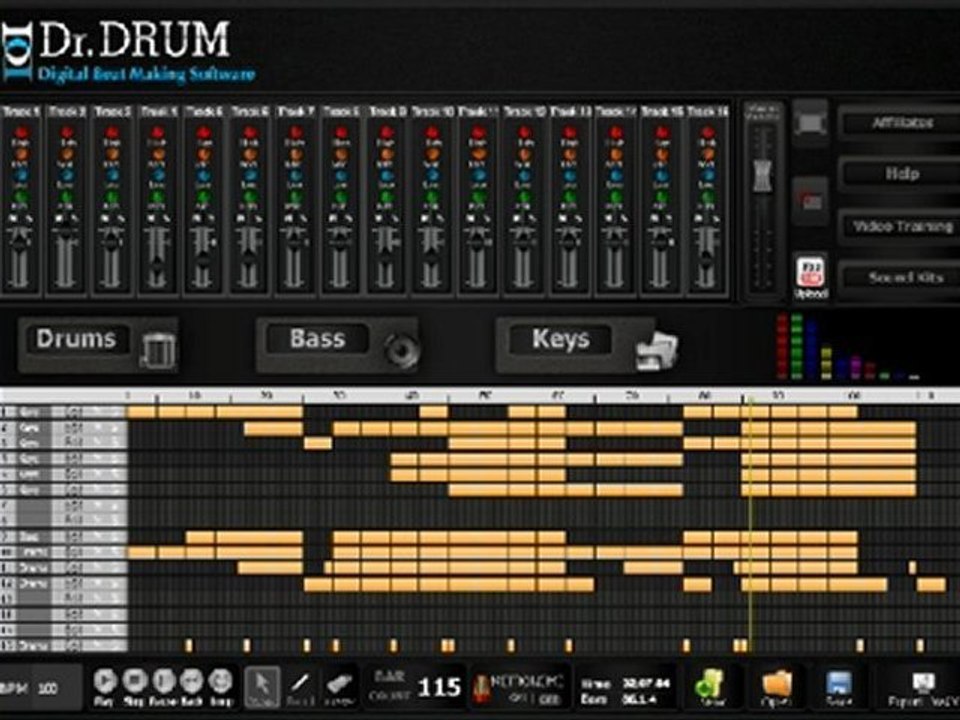Open Video Training

[901, 227]
